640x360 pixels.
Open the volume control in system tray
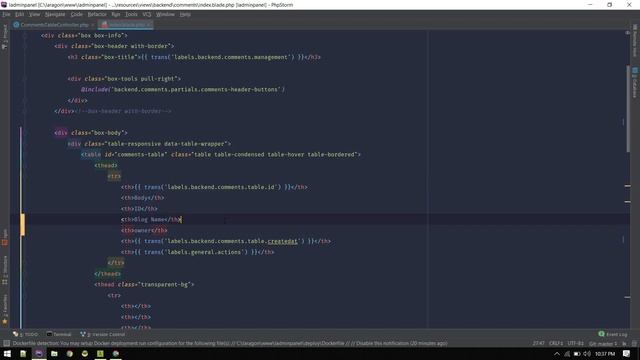(587, 353)
